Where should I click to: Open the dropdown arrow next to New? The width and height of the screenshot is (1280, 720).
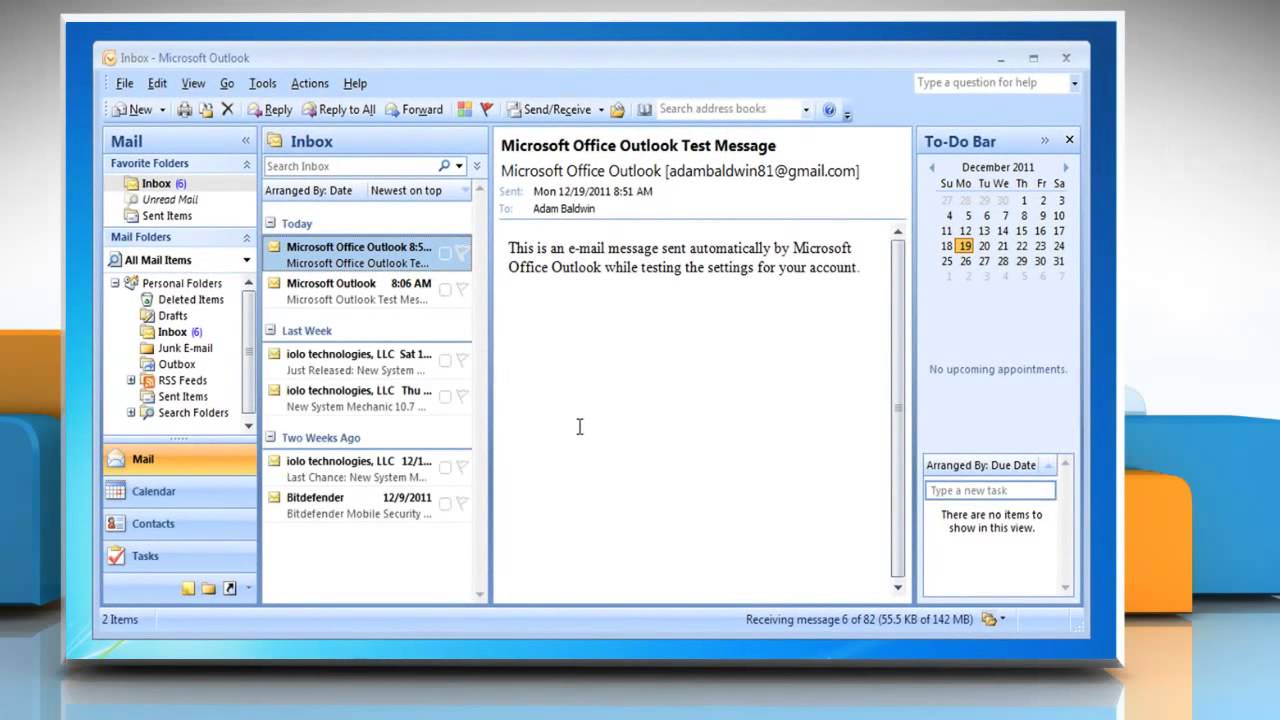click(162, 110)
